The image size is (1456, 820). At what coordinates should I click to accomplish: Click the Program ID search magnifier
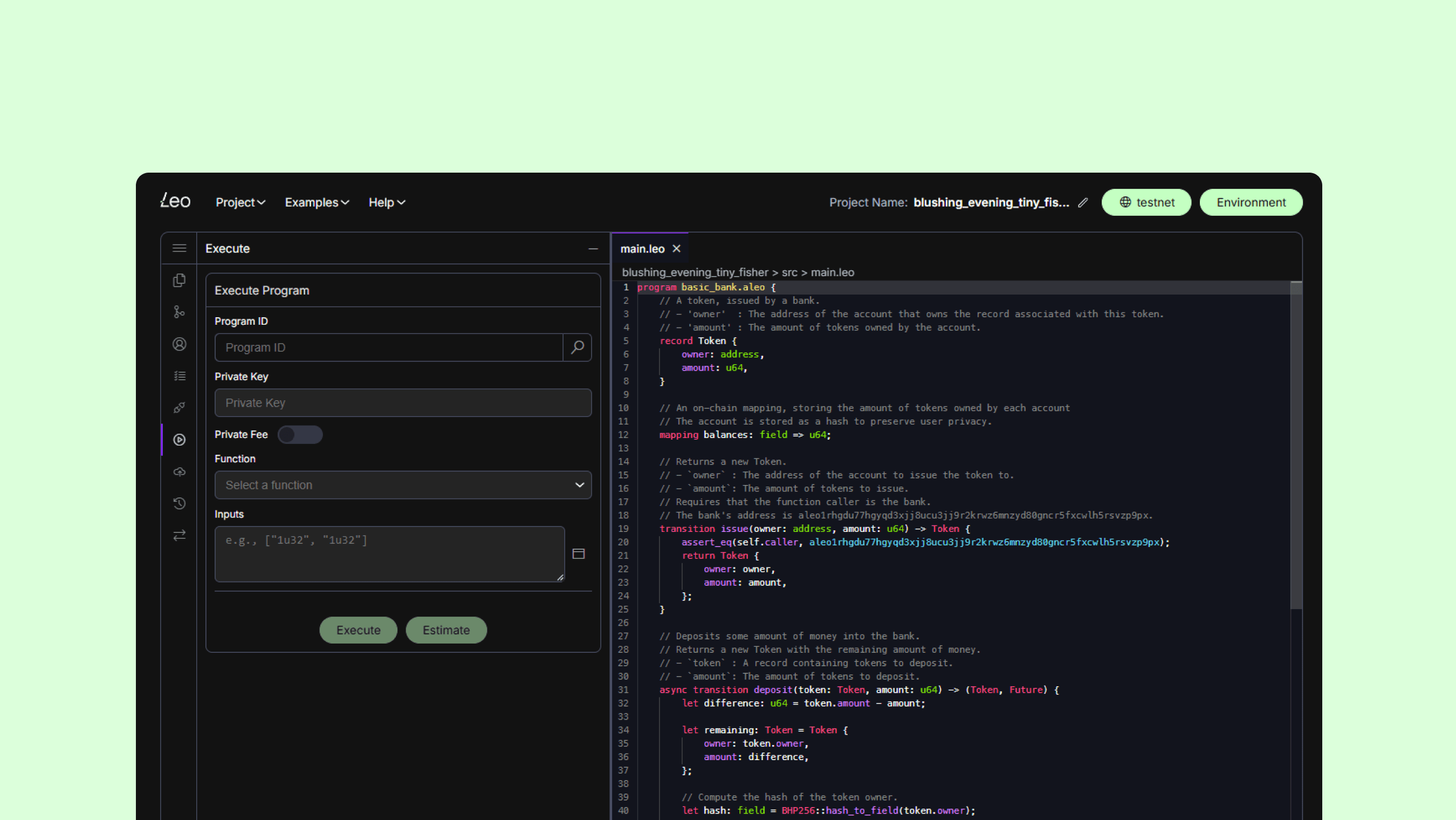(x=577, y=347)
